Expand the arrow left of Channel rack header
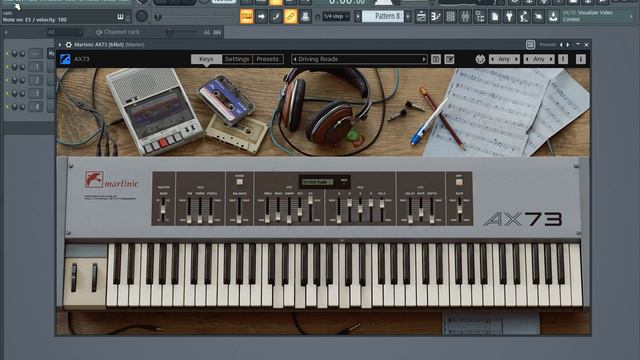Screen dimensions: 640x360 pyautogui.click(x=6, y=32)
